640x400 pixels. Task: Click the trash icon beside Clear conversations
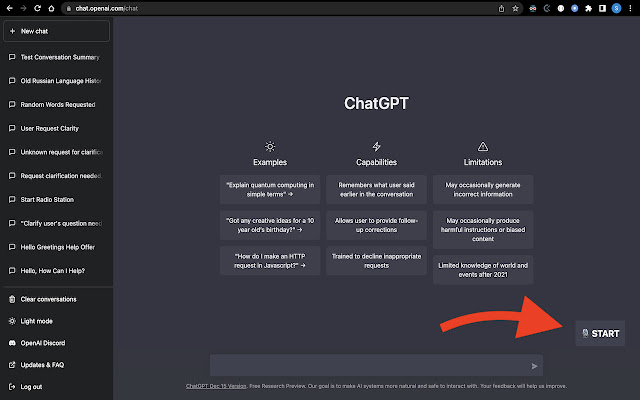tap(11, 299)
